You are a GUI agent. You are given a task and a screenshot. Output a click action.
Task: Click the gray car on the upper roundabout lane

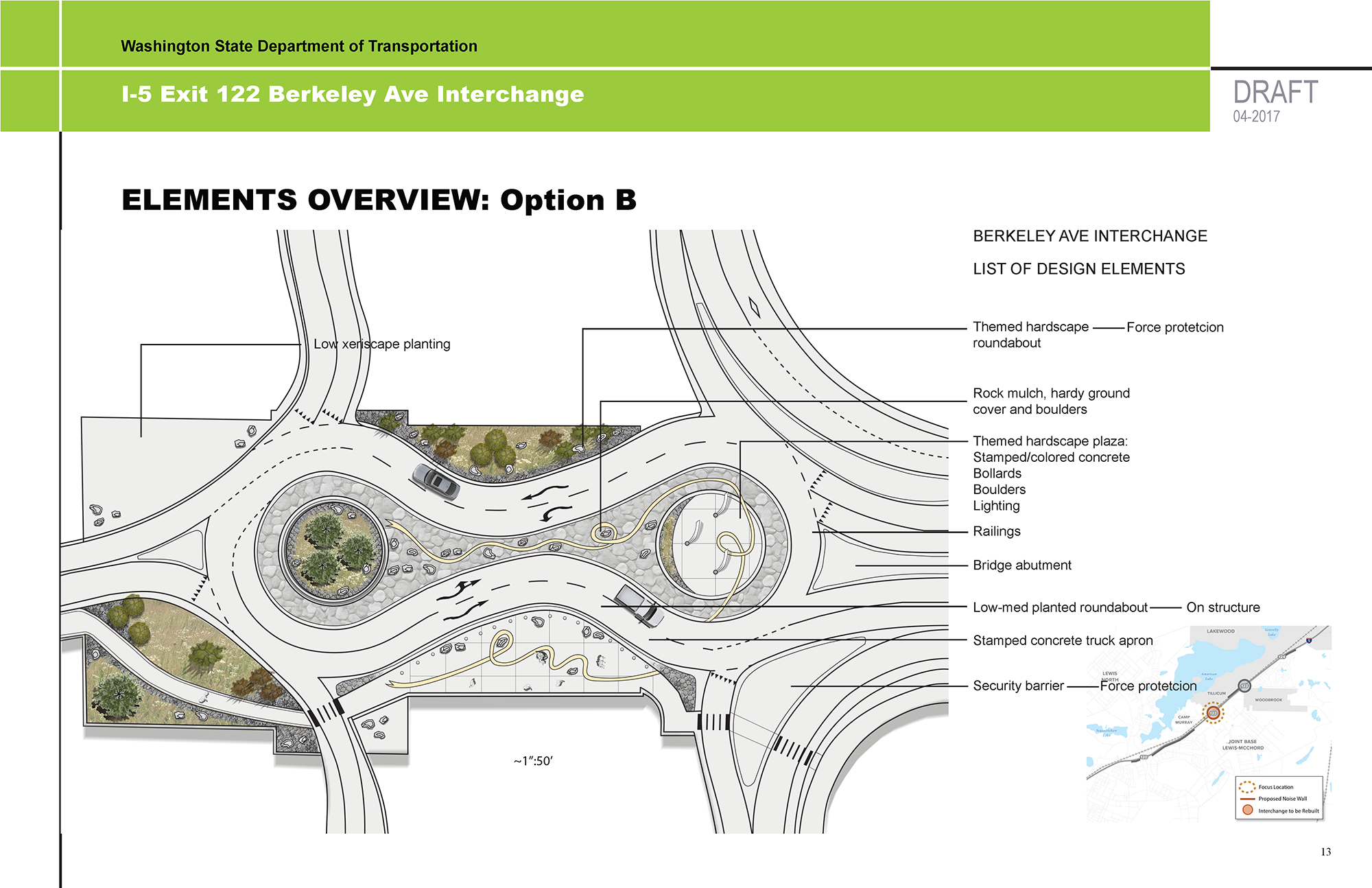[x=436, y=480]
